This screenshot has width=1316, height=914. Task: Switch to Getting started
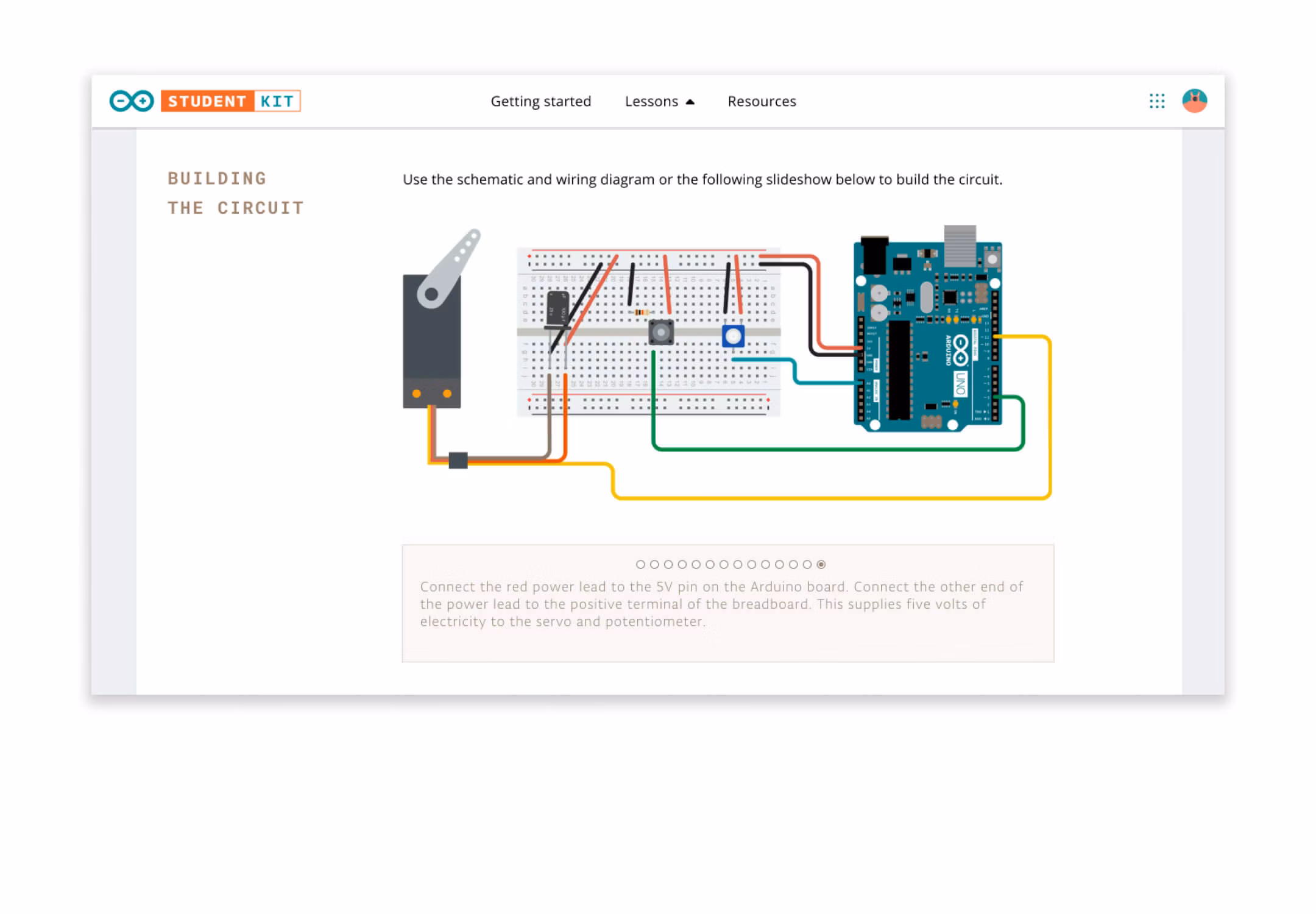click(540, 101)
